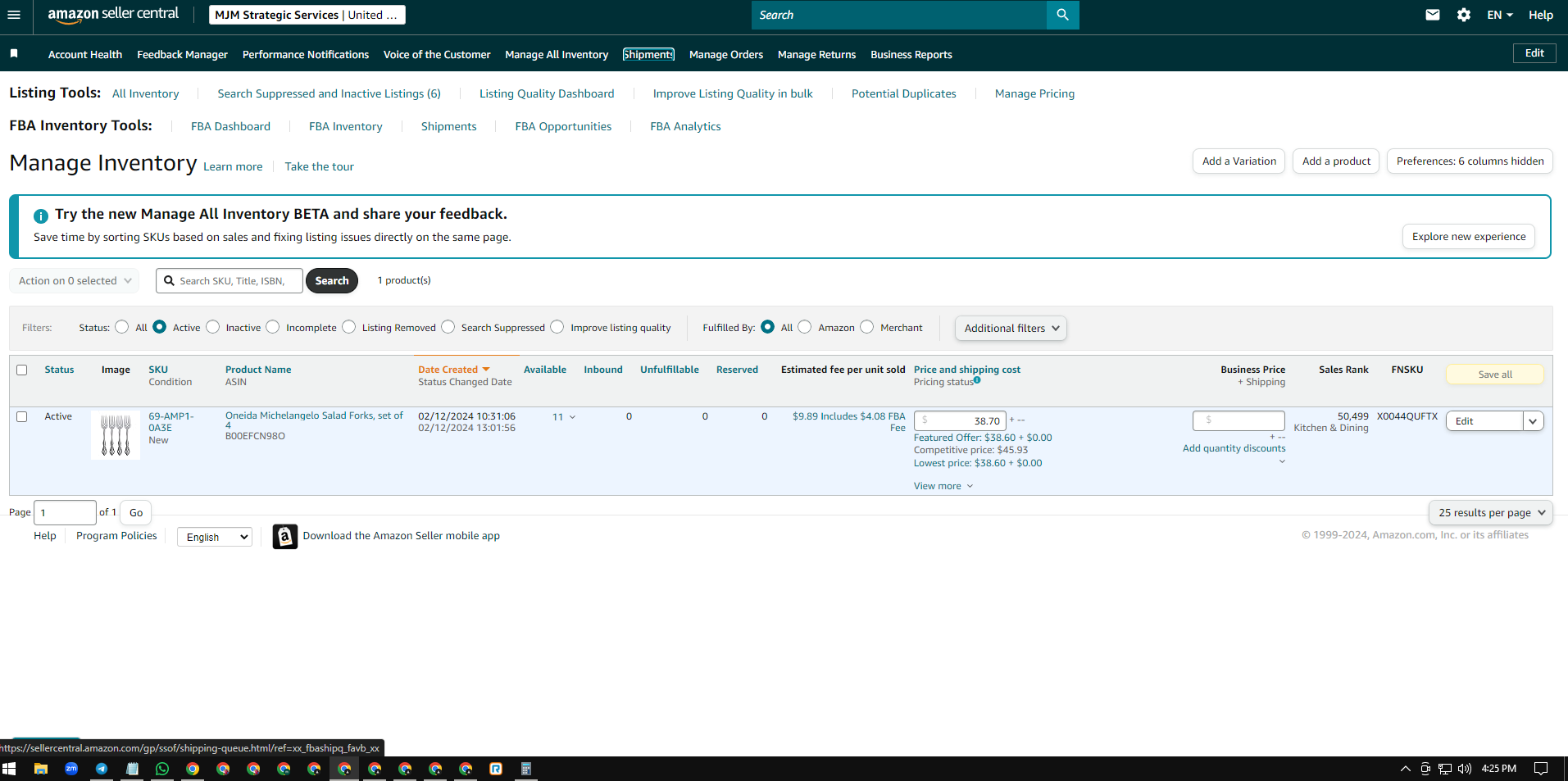The height and width of the screenshot is (781, 1568).
Task: Click the Add a Variation button
Action: tap(1239, 161)
